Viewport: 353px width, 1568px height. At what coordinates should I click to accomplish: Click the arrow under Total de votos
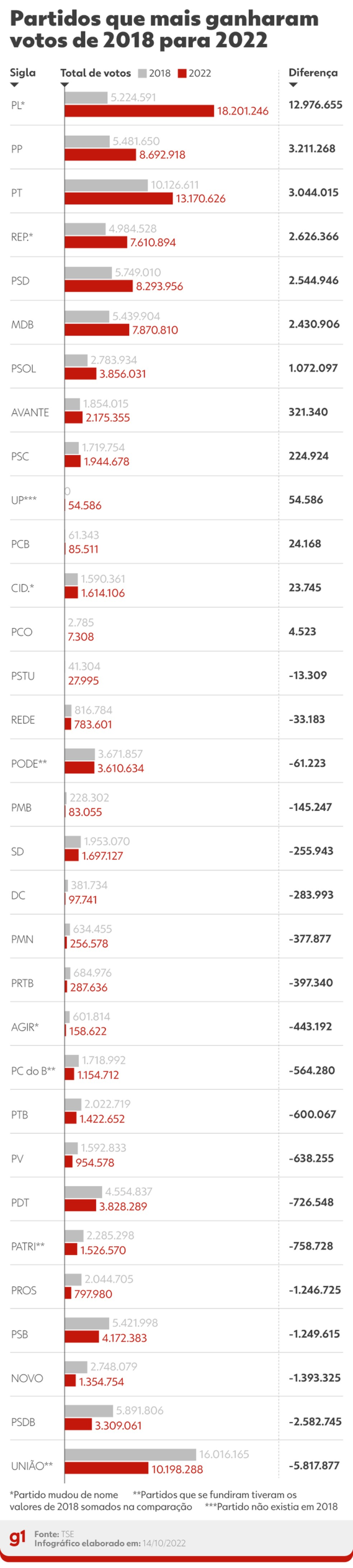[x=65, y=84]
